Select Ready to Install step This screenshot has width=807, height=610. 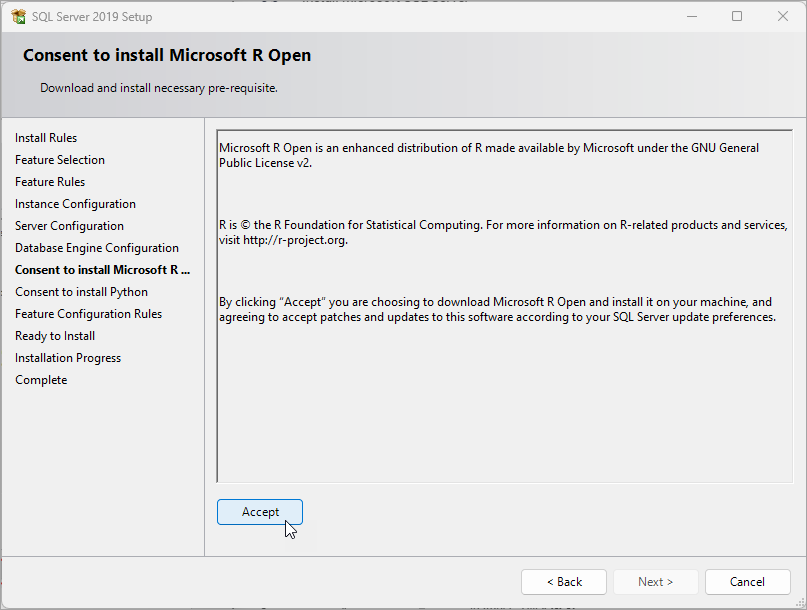pyautogui.click(x=55, y=336)
